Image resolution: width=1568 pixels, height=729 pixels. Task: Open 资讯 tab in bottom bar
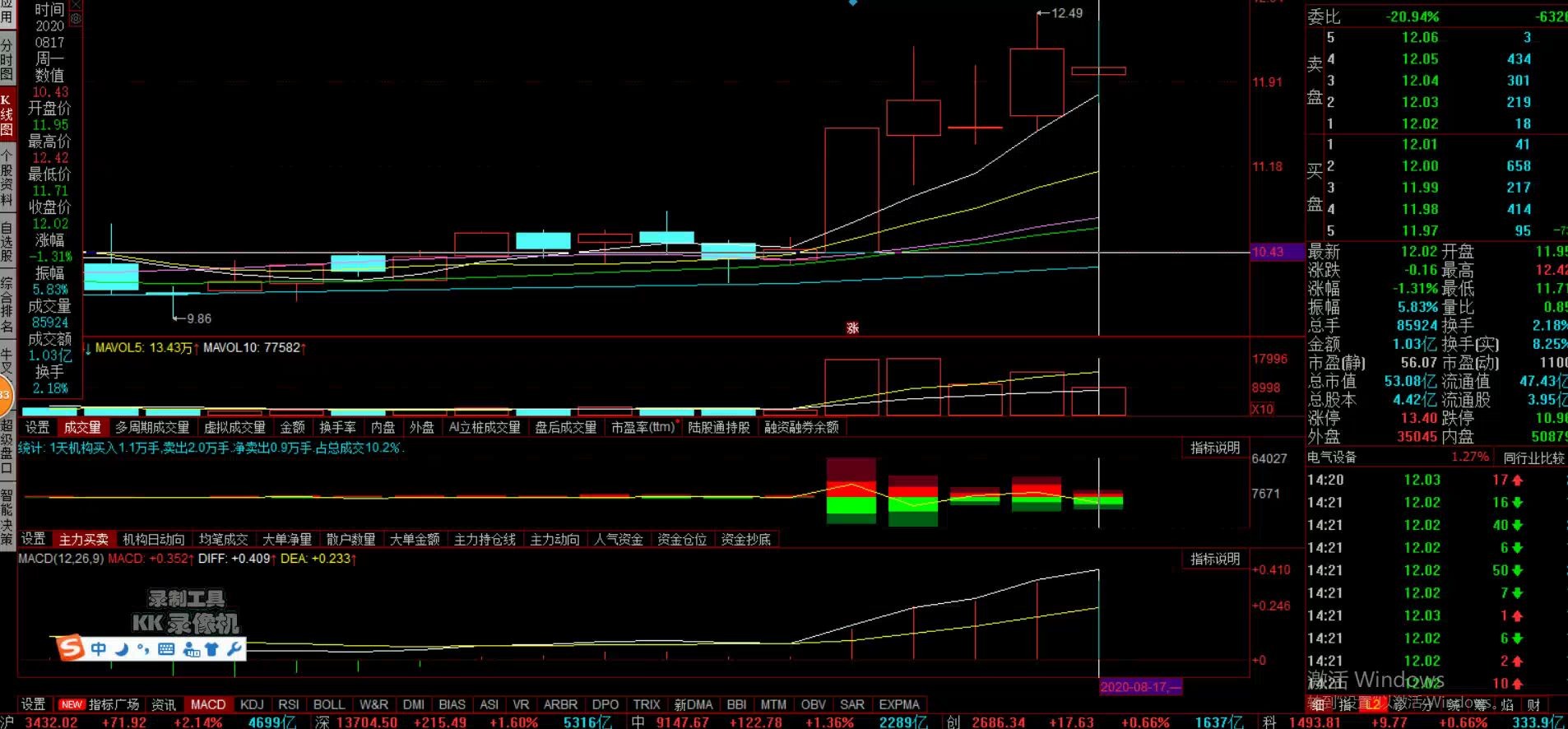click(163, 704)
